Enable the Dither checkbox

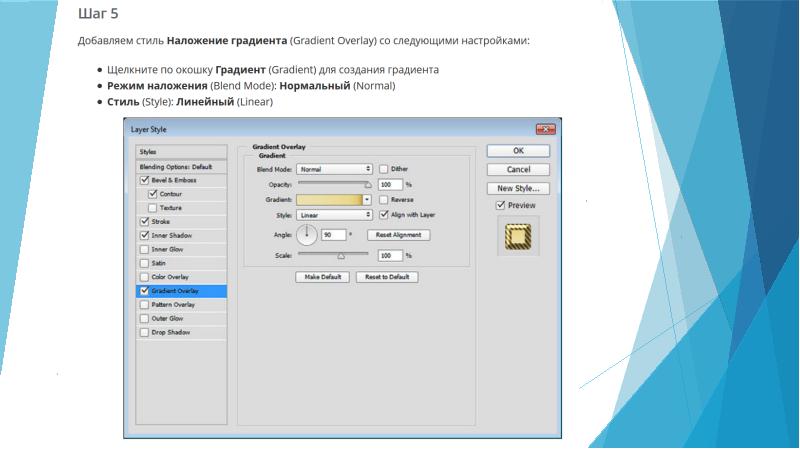(x=383, y=170)
